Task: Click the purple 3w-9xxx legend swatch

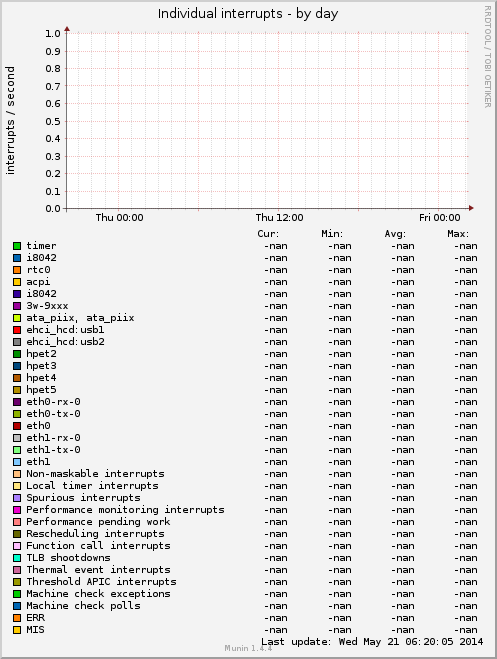Action: (17, 306)
